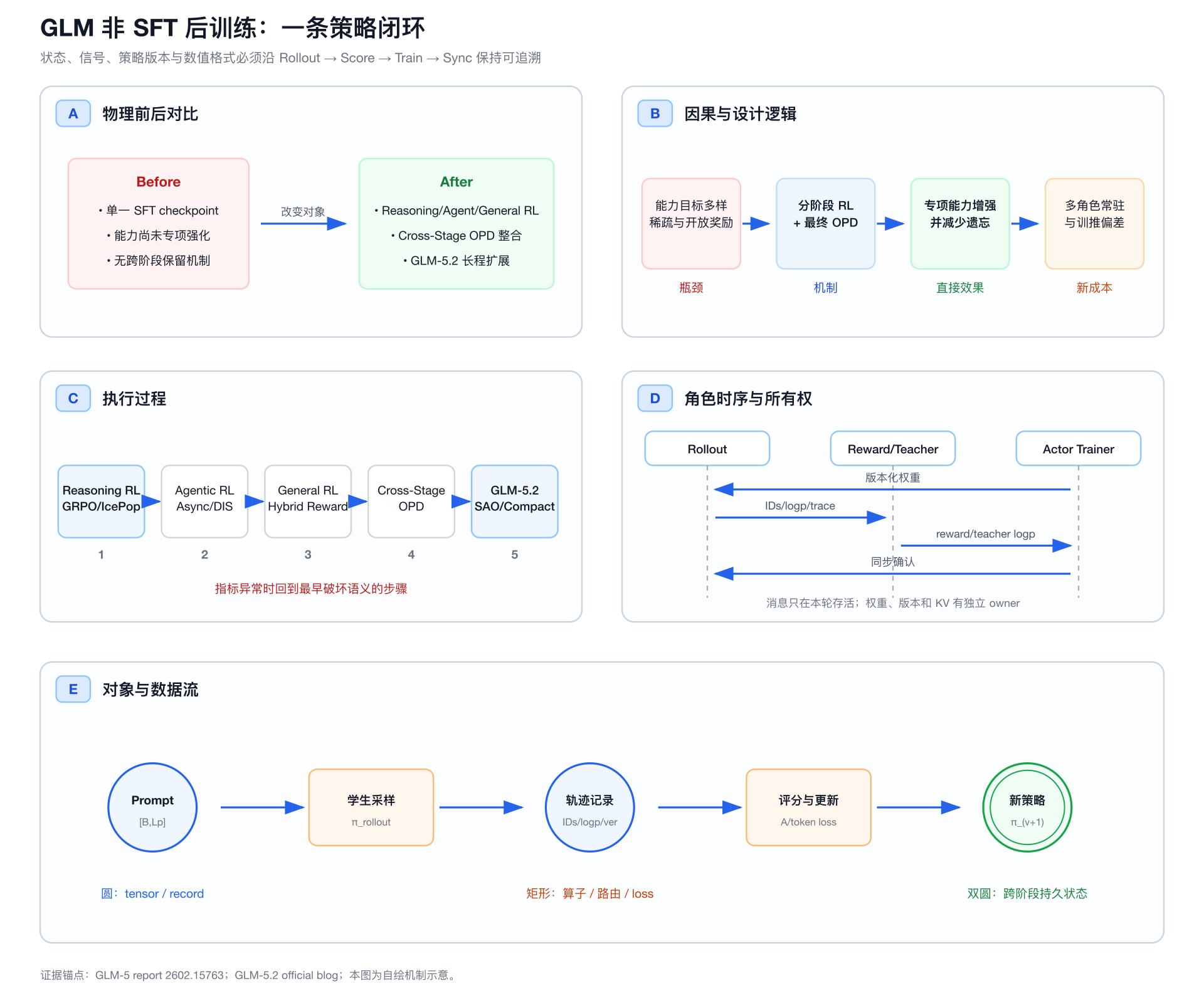Click the 改变对象 arrow label
Viewport: 1204px width, 1003px height.
303,212
